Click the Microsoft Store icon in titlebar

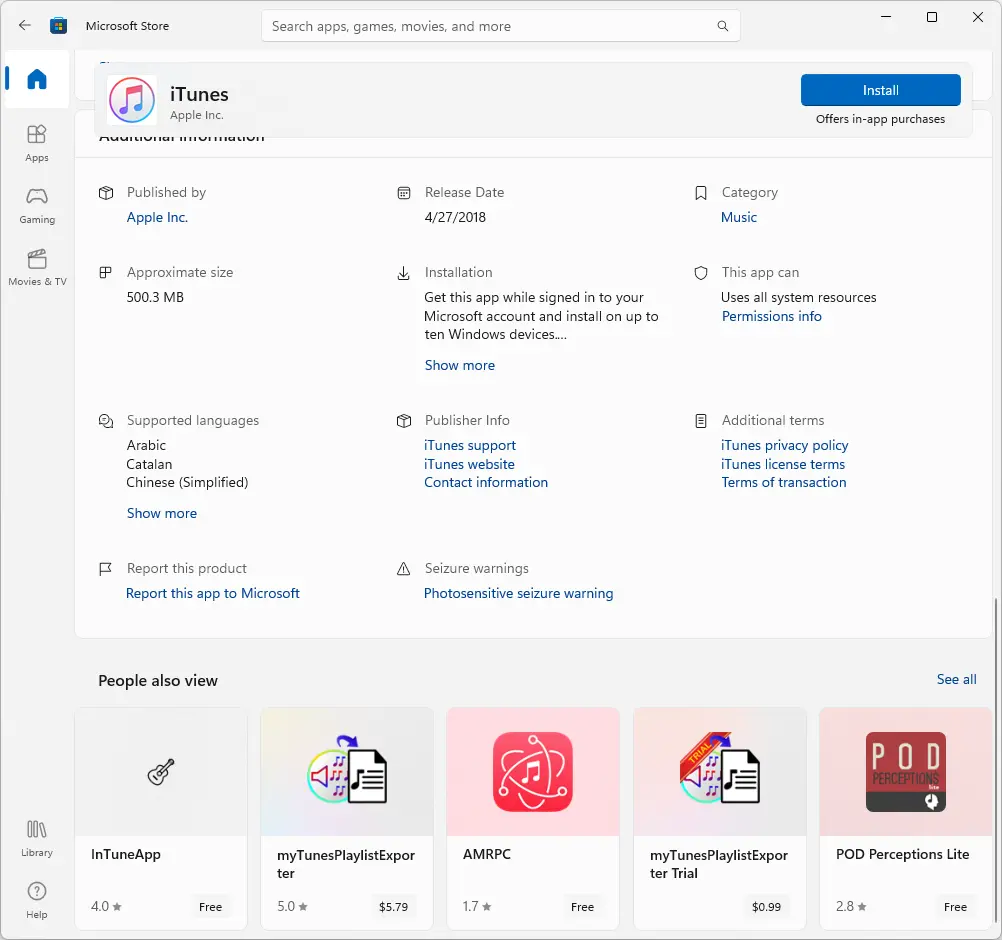point(59,26)
